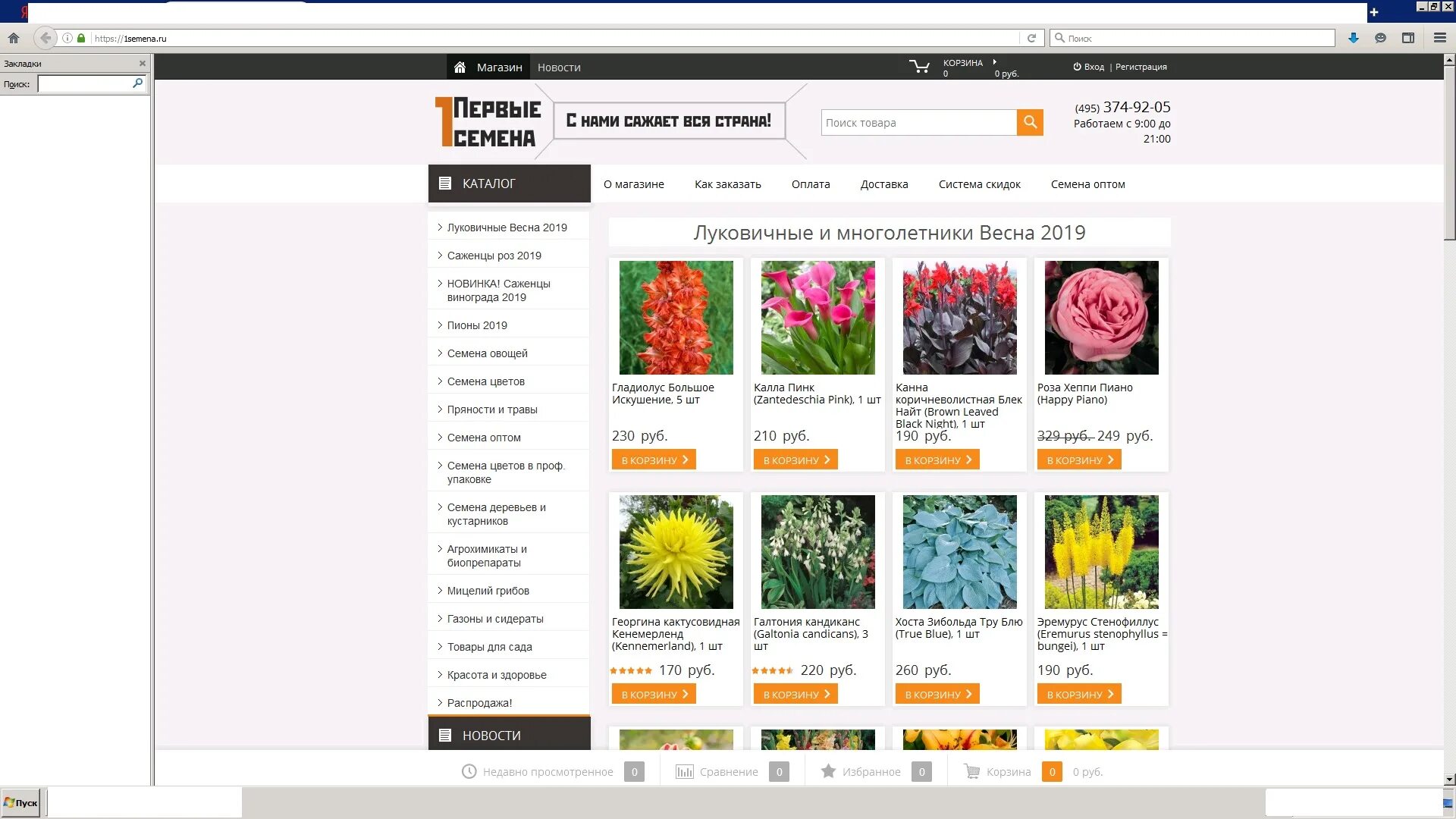This screenshot has height=819, width=1456.
Task: Click the Первые Семена logo
Action: point(487,121)
